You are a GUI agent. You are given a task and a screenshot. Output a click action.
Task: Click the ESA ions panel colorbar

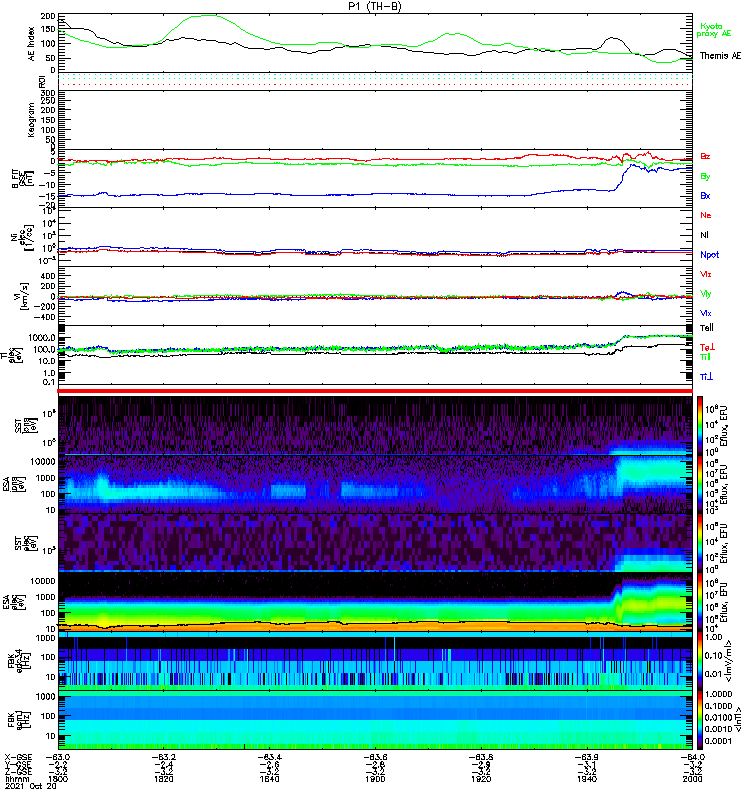click(700, 484)
